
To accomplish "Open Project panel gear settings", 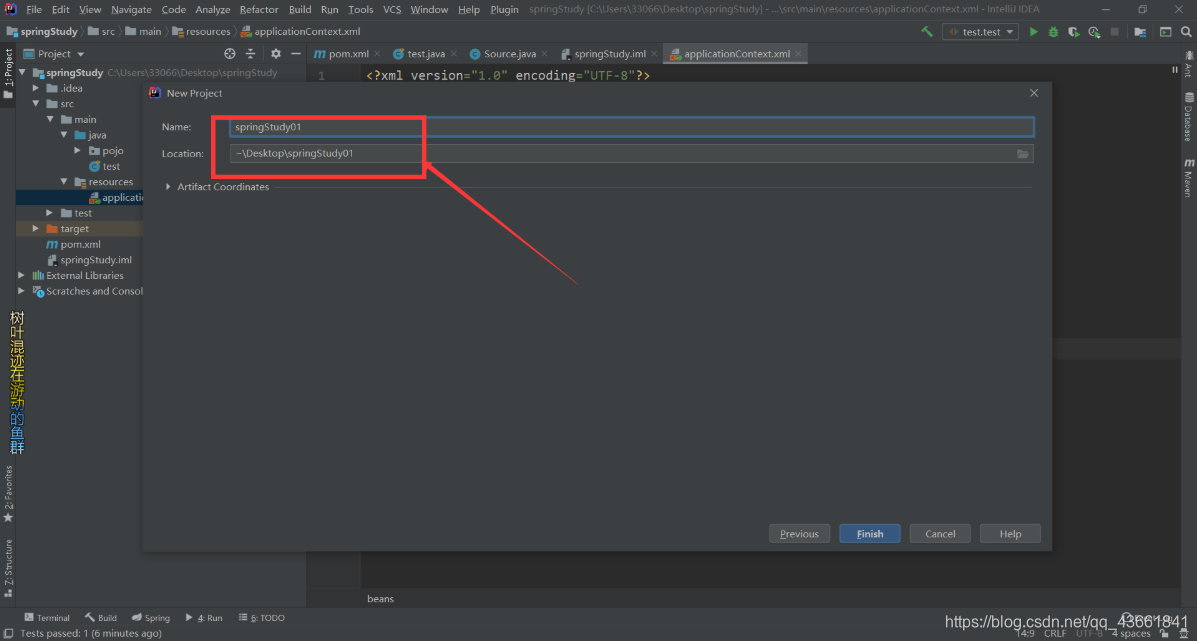I will [276, 53].
